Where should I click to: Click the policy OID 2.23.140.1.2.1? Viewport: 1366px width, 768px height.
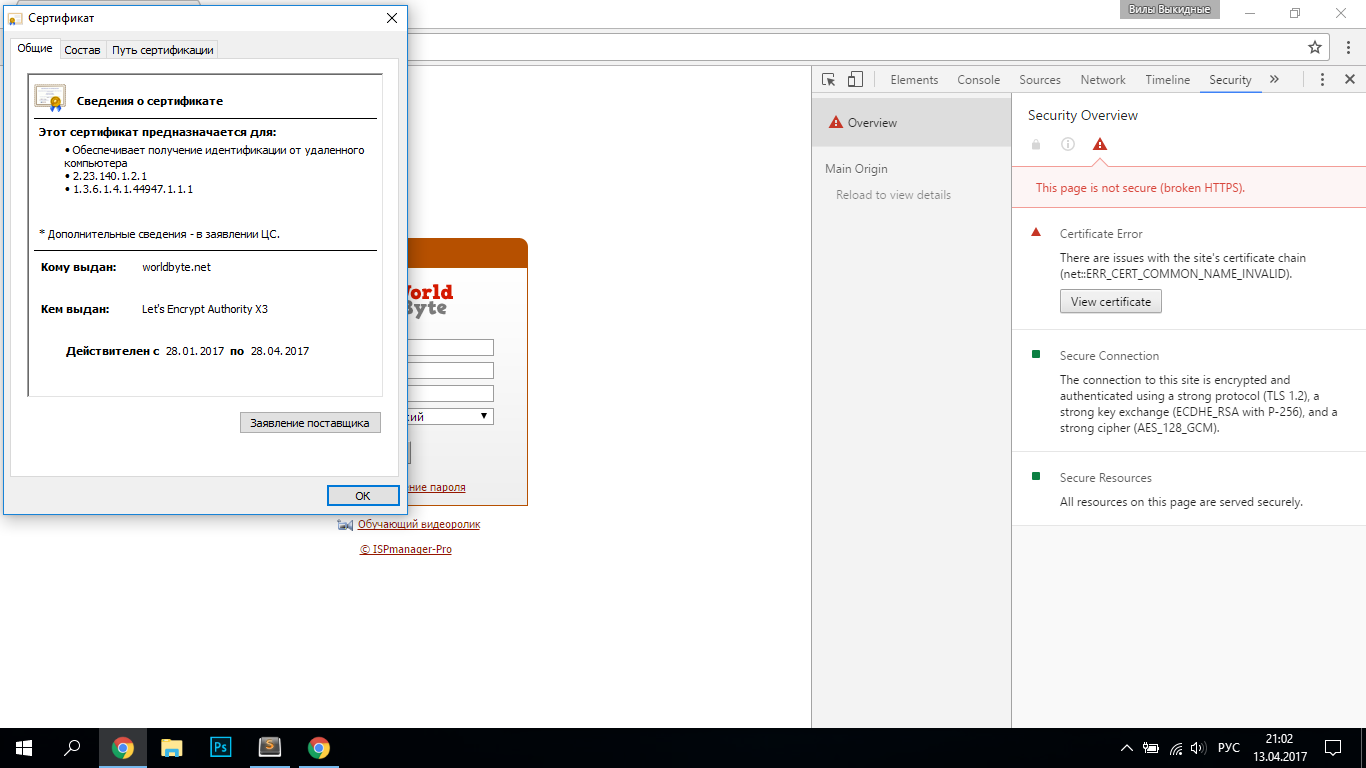110,176
